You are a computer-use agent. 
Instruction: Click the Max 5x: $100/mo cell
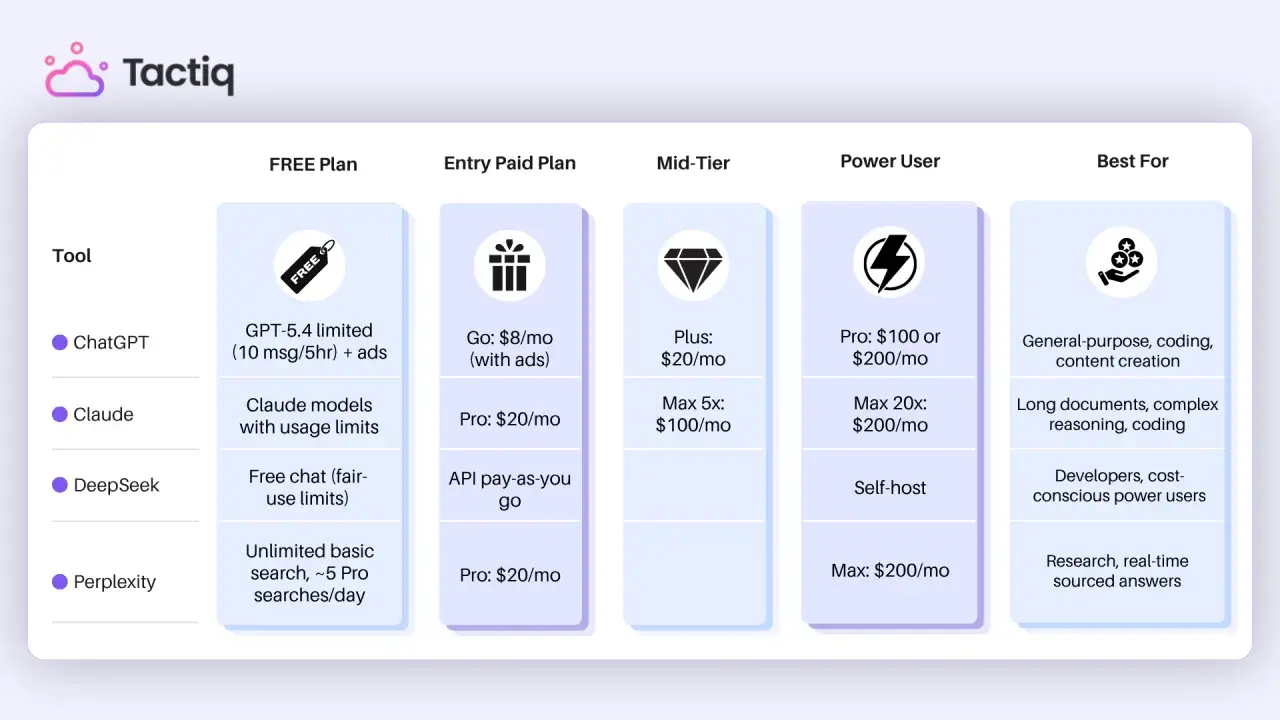click(693, 414)
